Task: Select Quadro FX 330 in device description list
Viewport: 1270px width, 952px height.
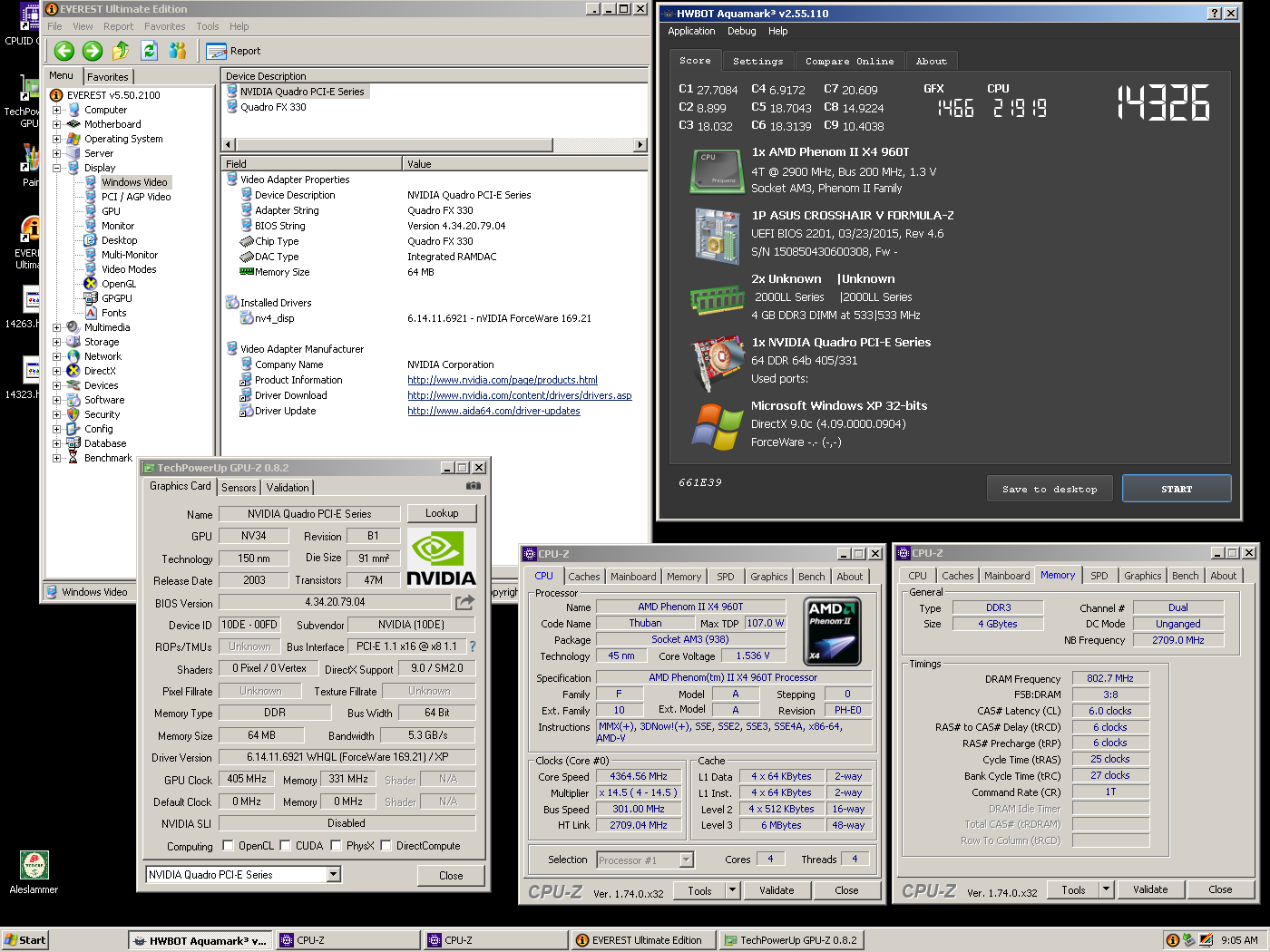Action: point(273,107)
